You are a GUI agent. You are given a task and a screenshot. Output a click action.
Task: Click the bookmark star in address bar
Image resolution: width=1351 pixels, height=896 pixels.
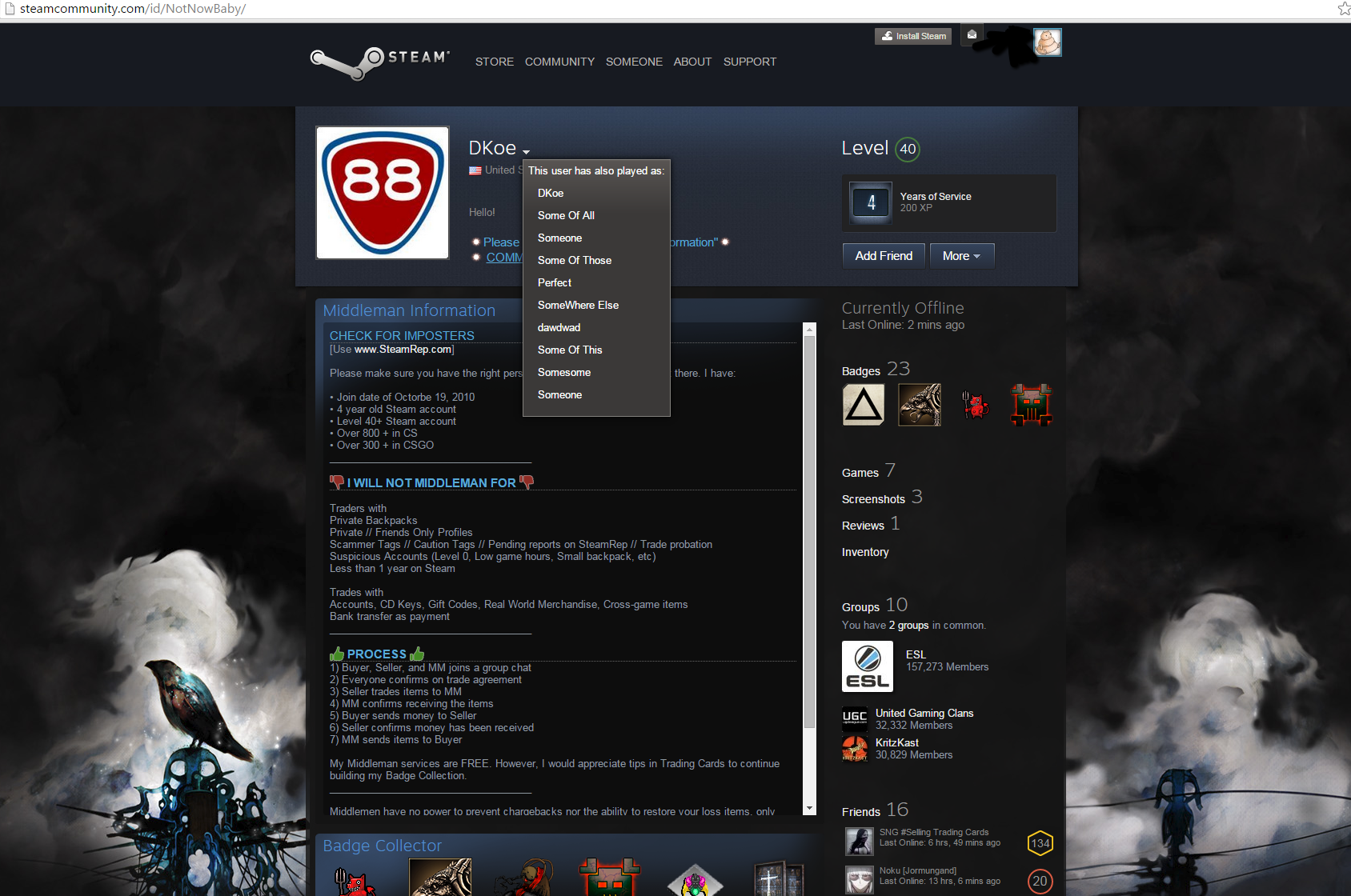pyautogui.click(x=1344, y=9)
